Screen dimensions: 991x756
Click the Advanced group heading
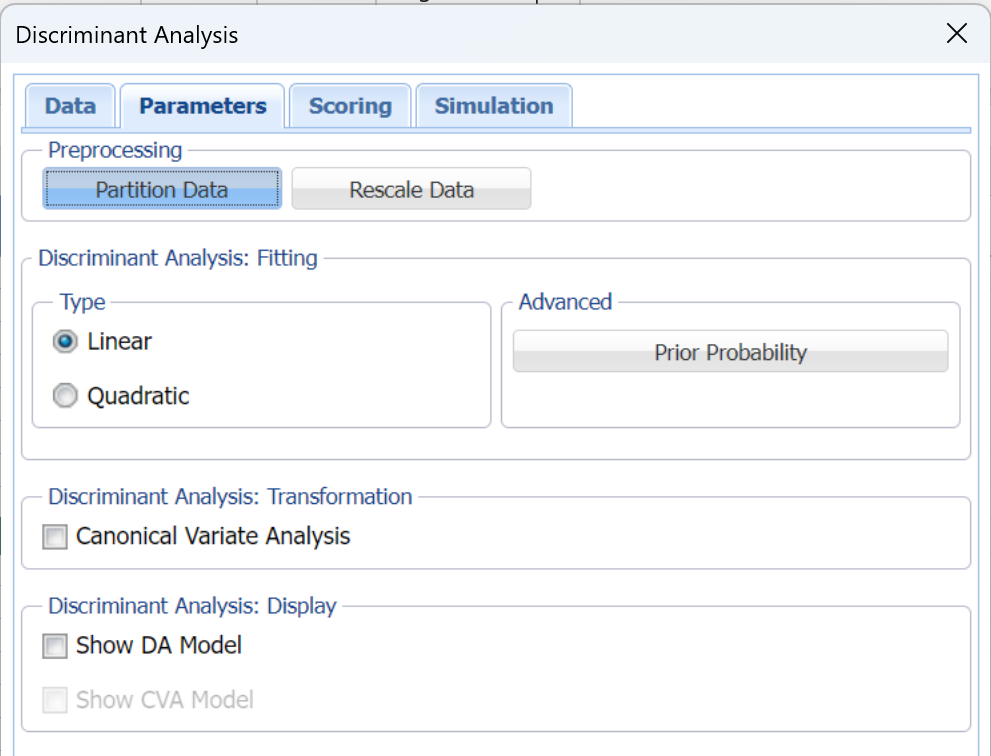(x=565, y=302)
